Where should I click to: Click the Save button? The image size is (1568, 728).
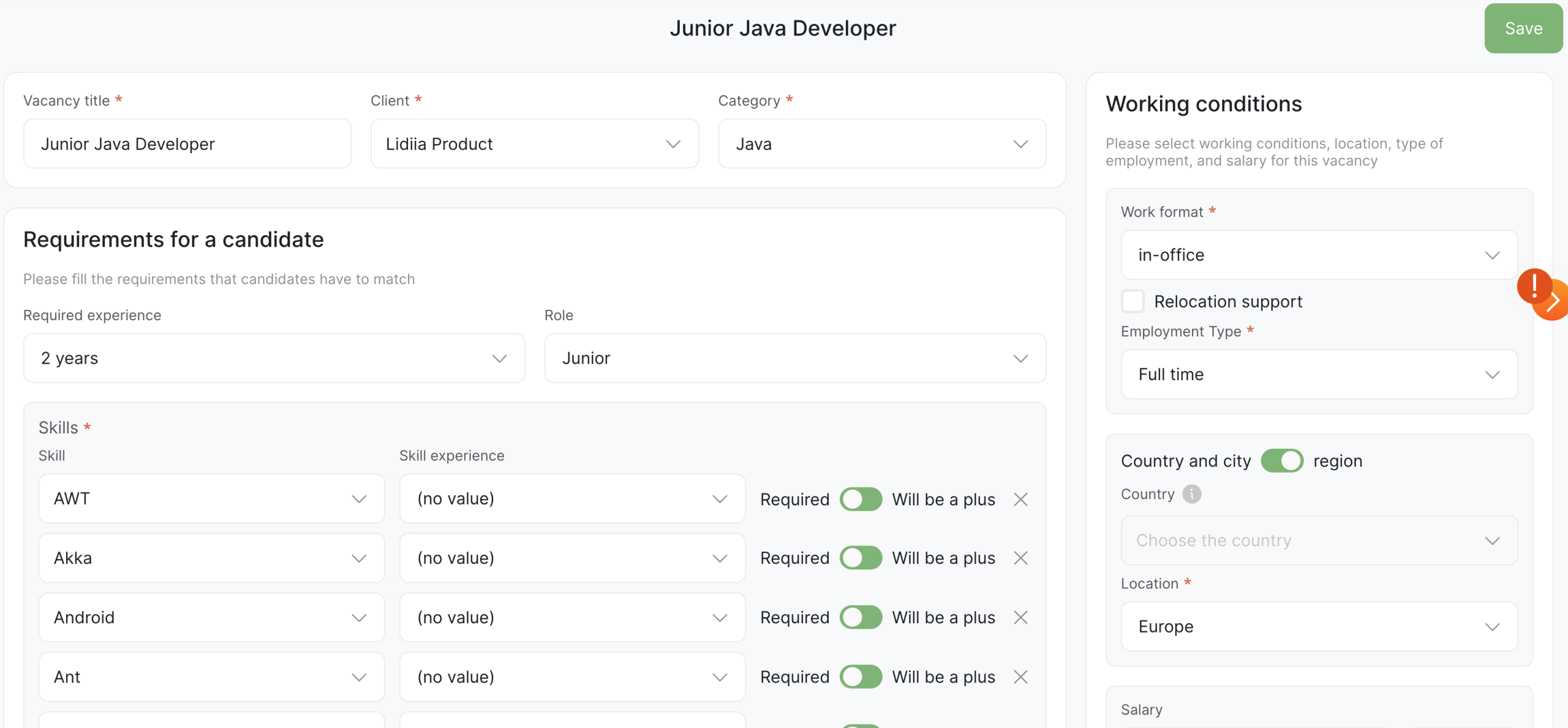coord(1523,28)
